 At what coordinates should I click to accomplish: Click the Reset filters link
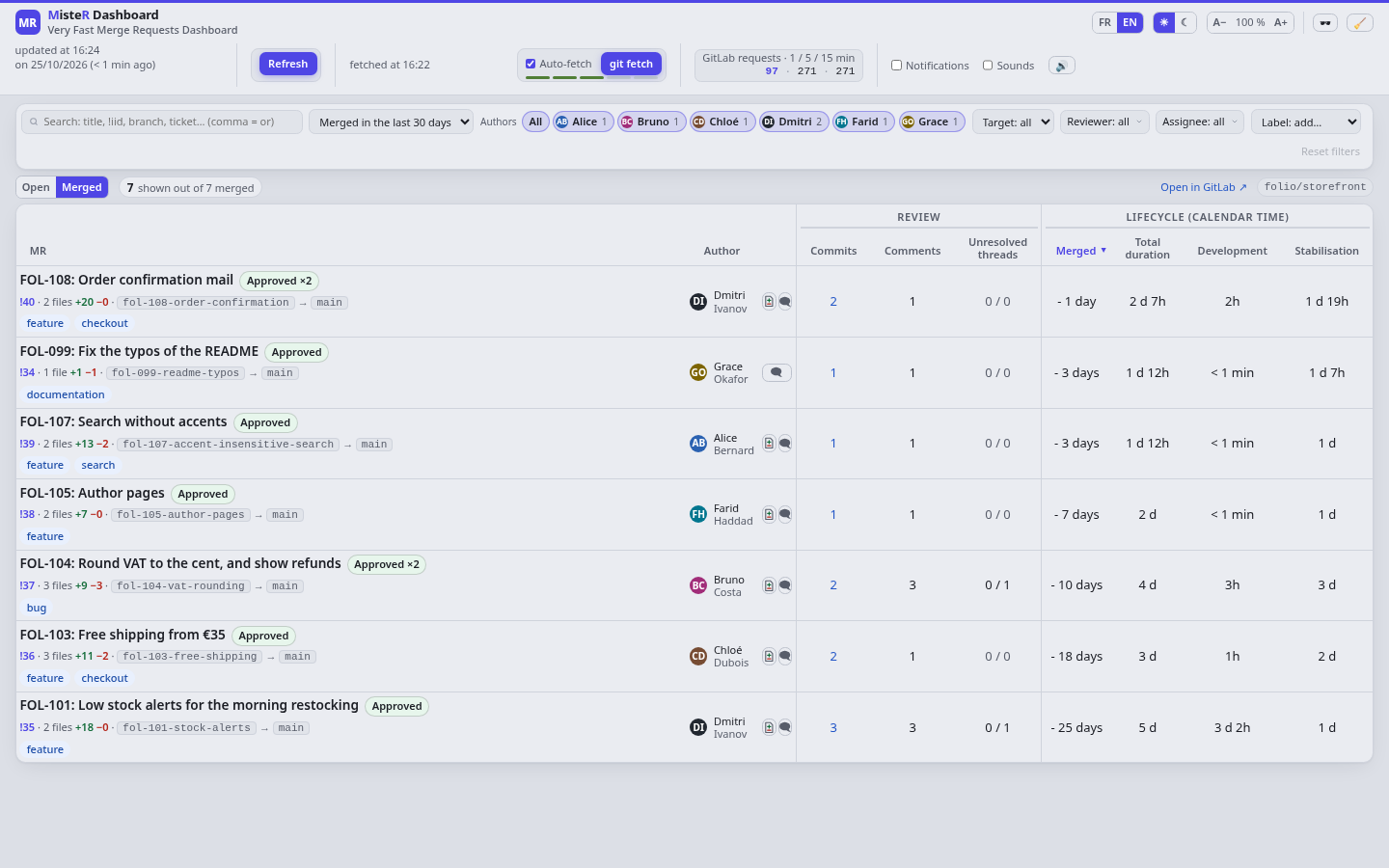pyautogui.click(x=1330, y=151)
